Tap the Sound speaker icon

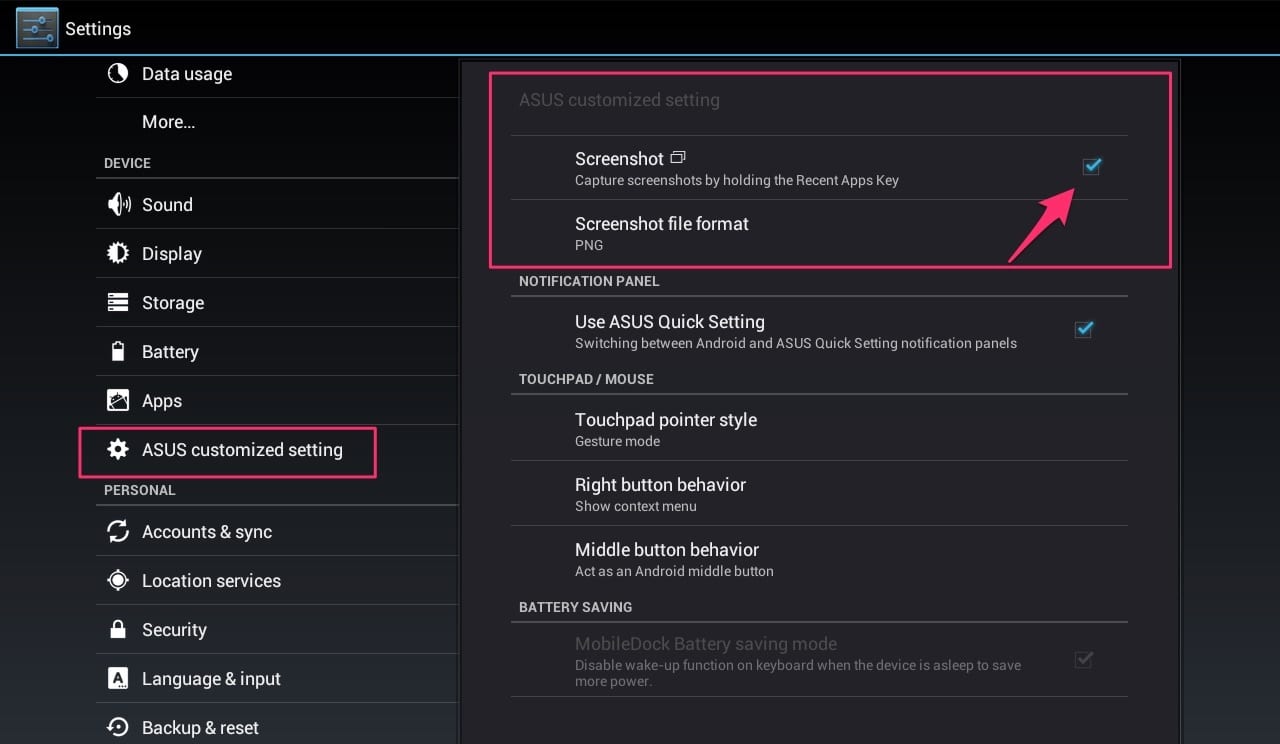118,204
